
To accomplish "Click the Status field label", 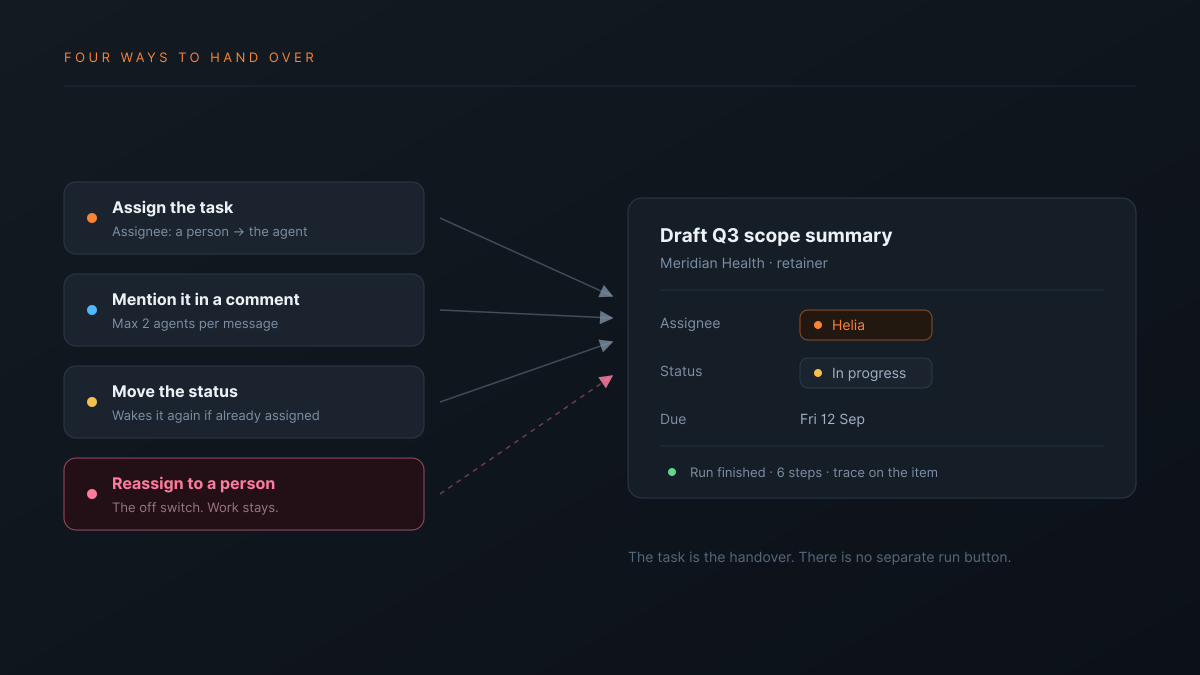I will 681,371.
